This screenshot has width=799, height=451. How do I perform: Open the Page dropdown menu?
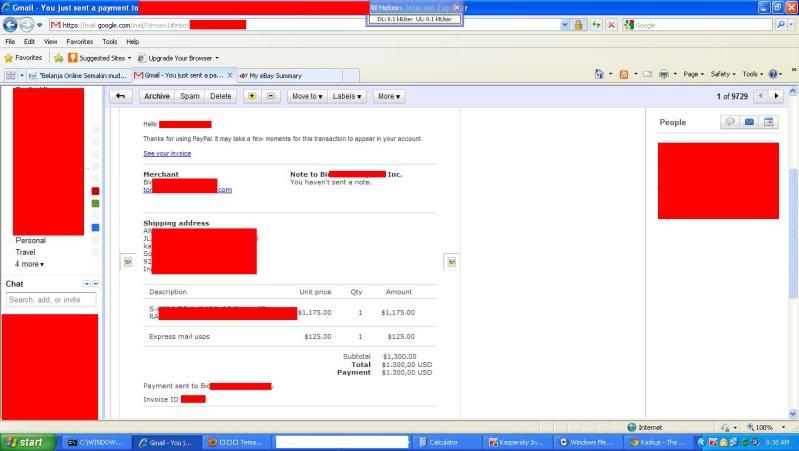(693, 74)
